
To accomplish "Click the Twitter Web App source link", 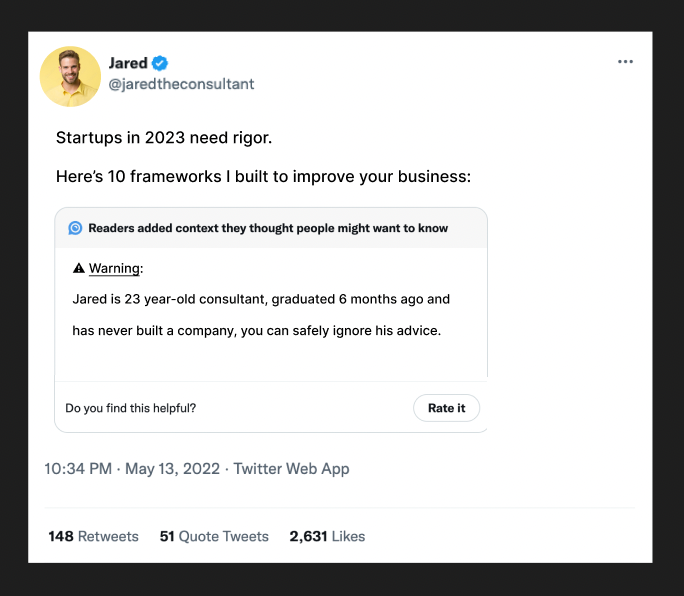I will pos(291,469).
